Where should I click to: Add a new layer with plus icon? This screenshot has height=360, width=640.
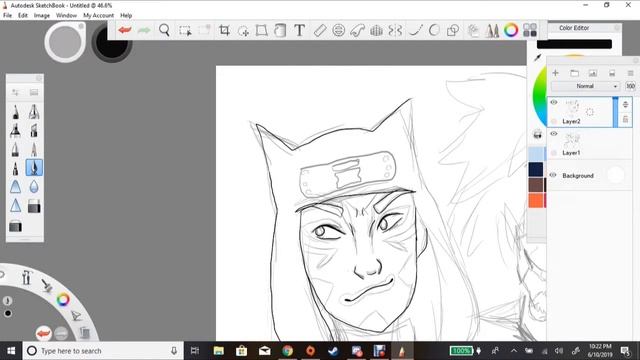555,73
